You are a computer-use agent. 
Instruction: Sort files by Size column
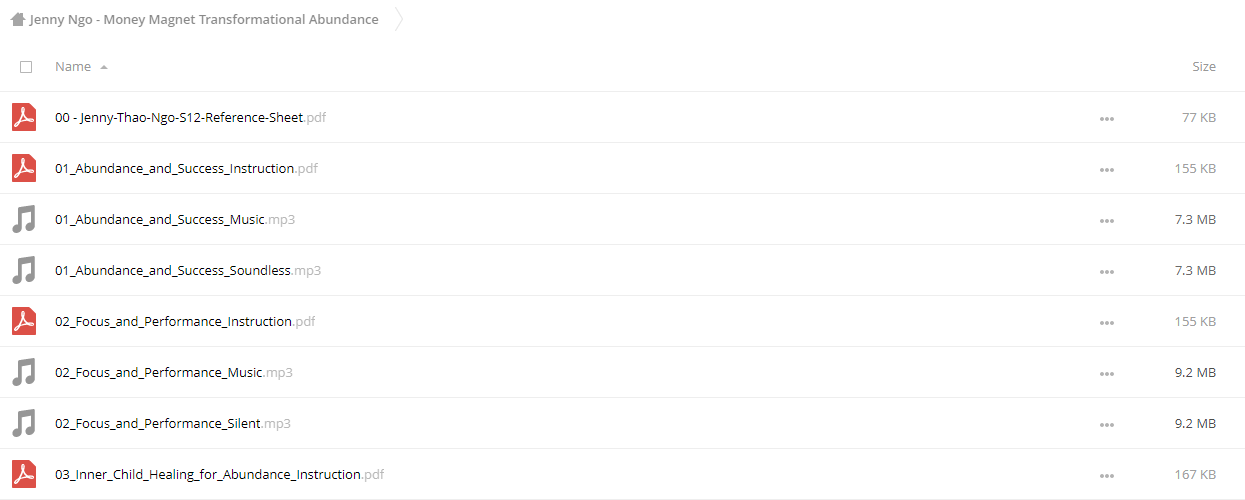click(1204, 66)
